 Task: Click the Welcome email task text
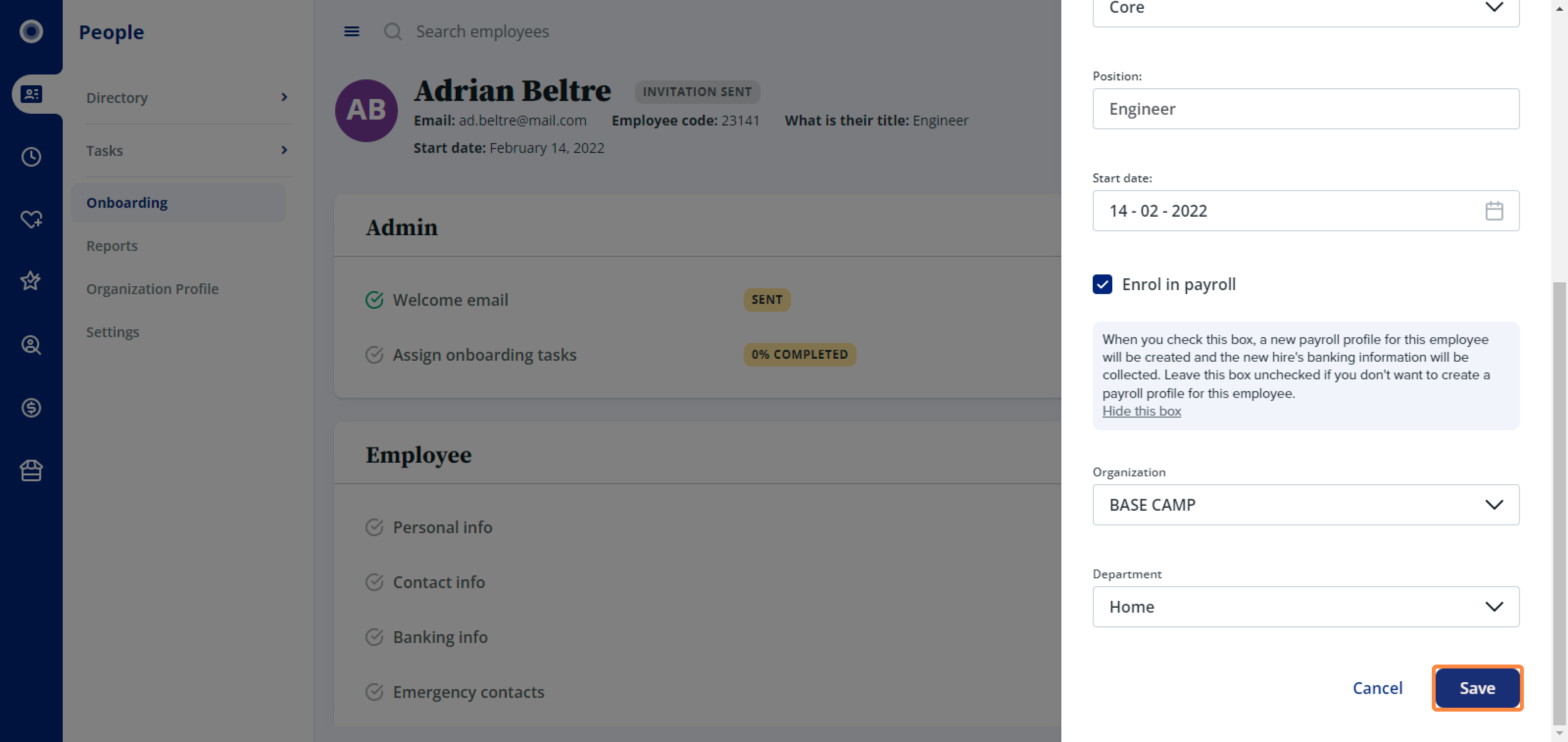[x=450, y=299]
